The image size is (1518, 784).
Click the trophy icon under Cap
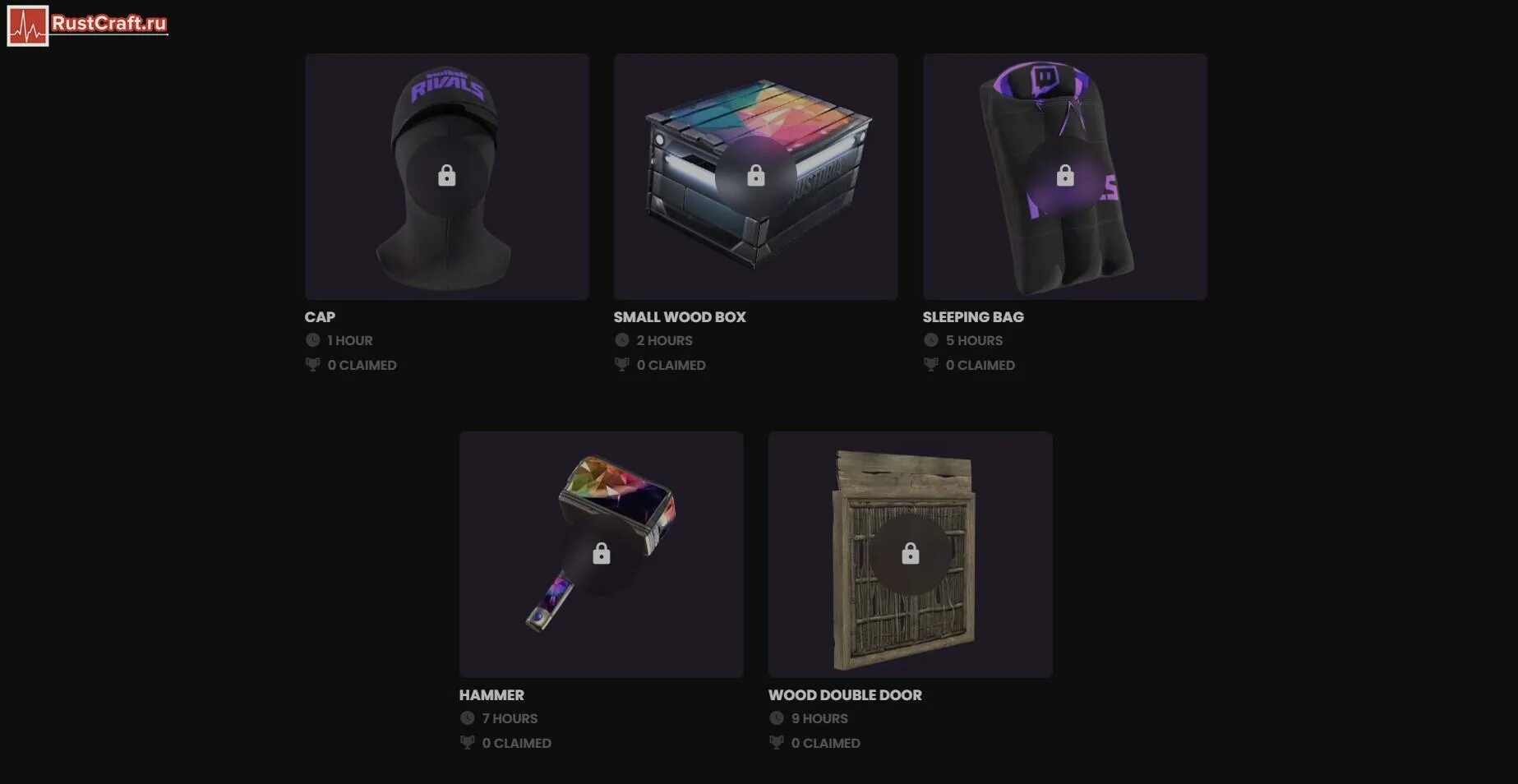tap(312, 364)
